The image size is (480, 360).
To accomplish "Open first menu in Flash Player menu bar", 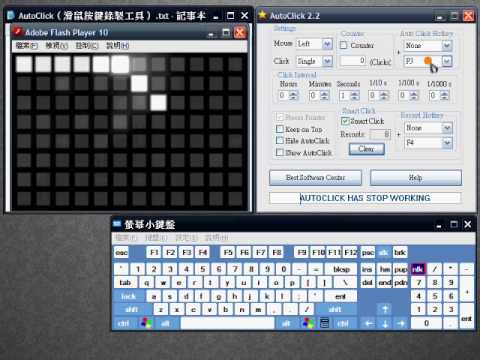I will click(26, 46).
